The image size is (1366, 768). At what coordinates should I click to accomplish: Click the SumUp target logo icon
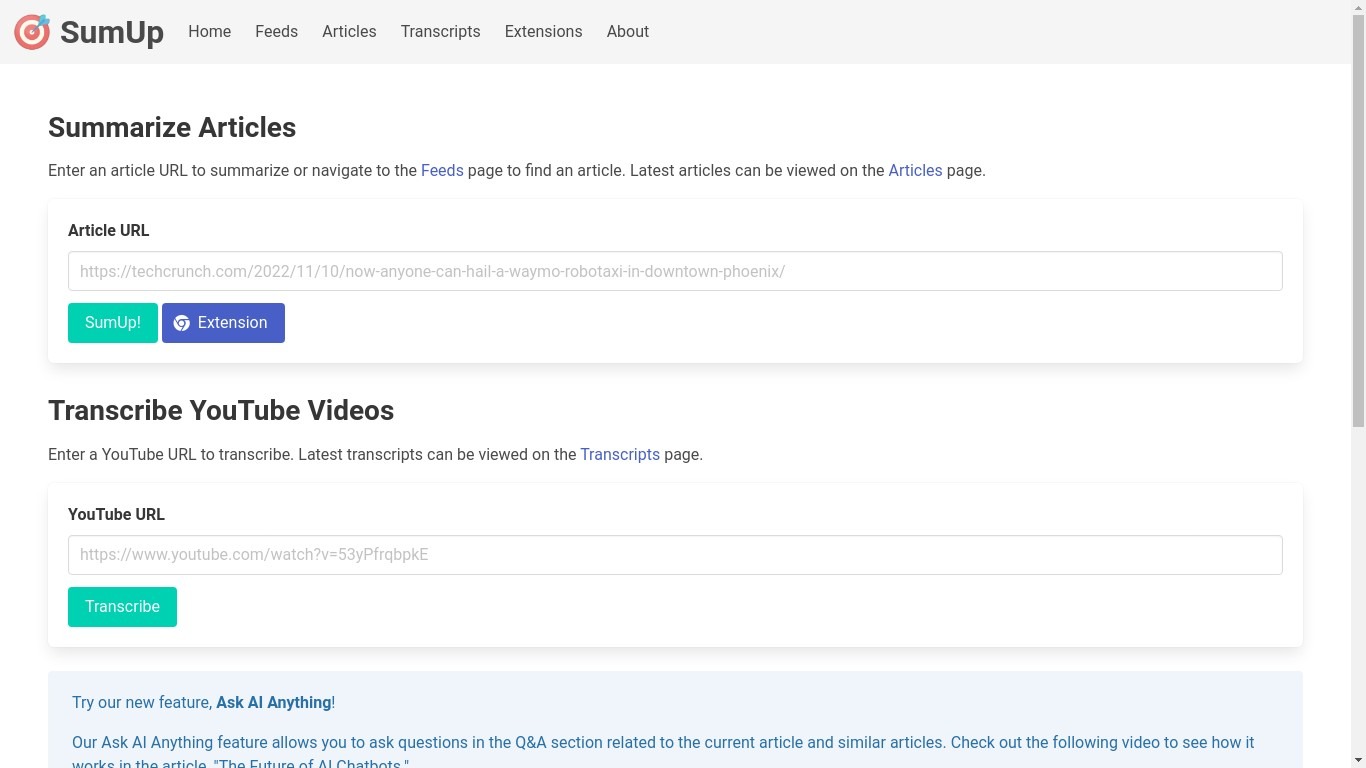tap(32, 32)
